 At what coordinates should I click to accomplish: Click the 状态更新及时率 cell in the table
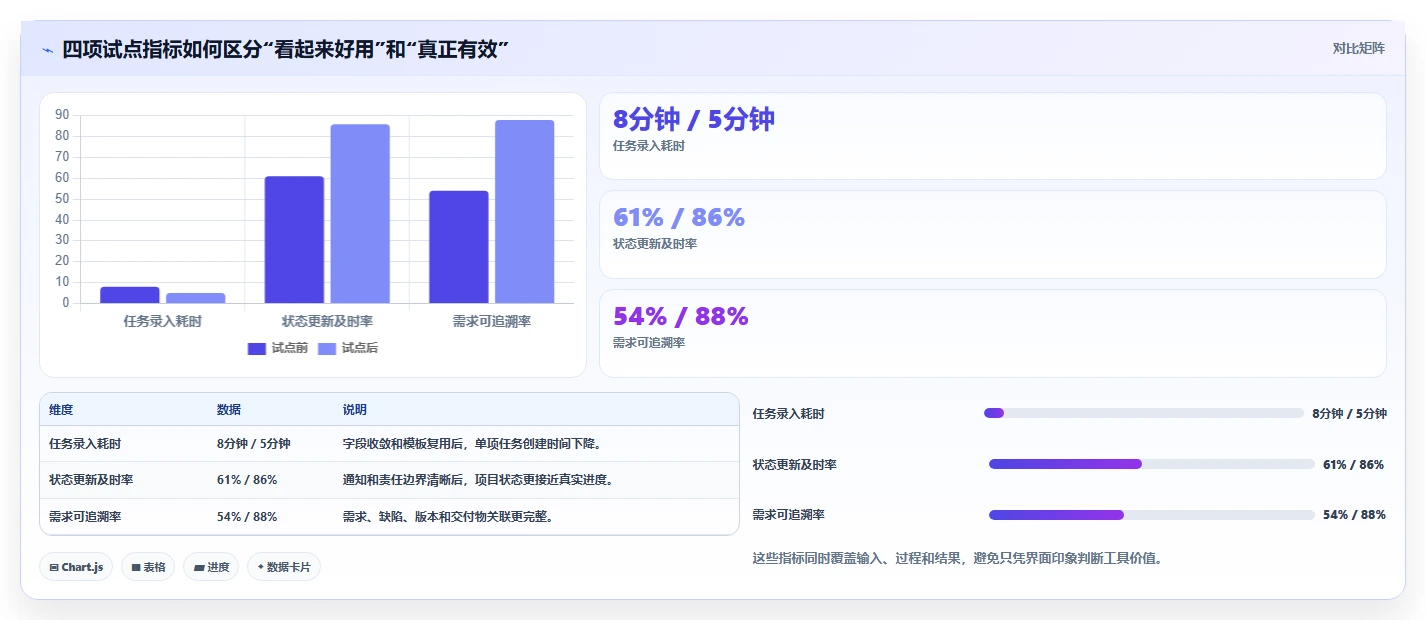[91, 480]
